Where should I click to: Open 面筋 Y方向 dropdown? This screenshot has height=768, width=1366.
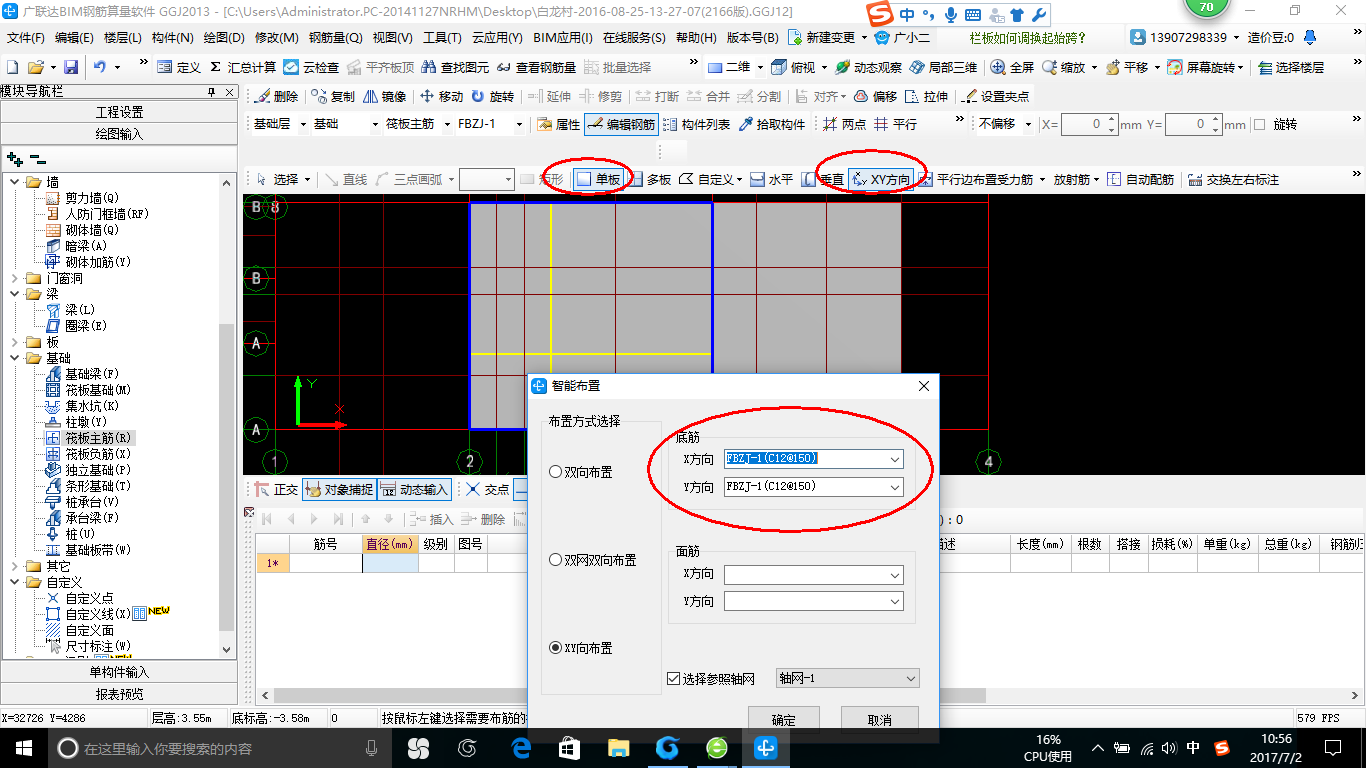[894, 601]
